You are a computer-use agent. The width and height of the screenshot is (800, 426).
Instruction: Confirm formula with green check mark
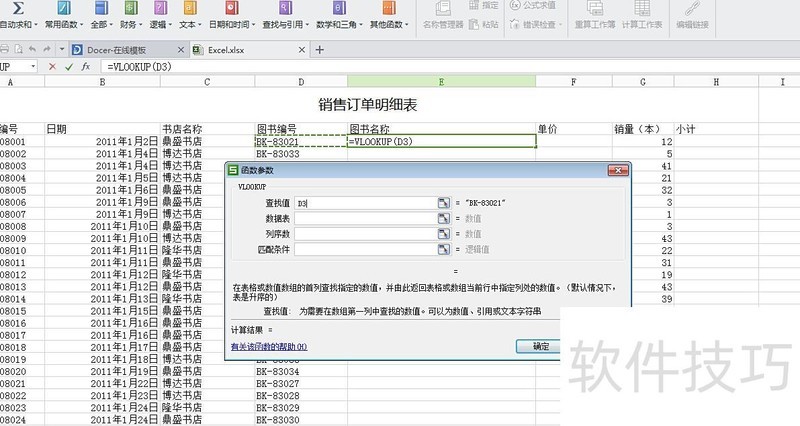69,67
